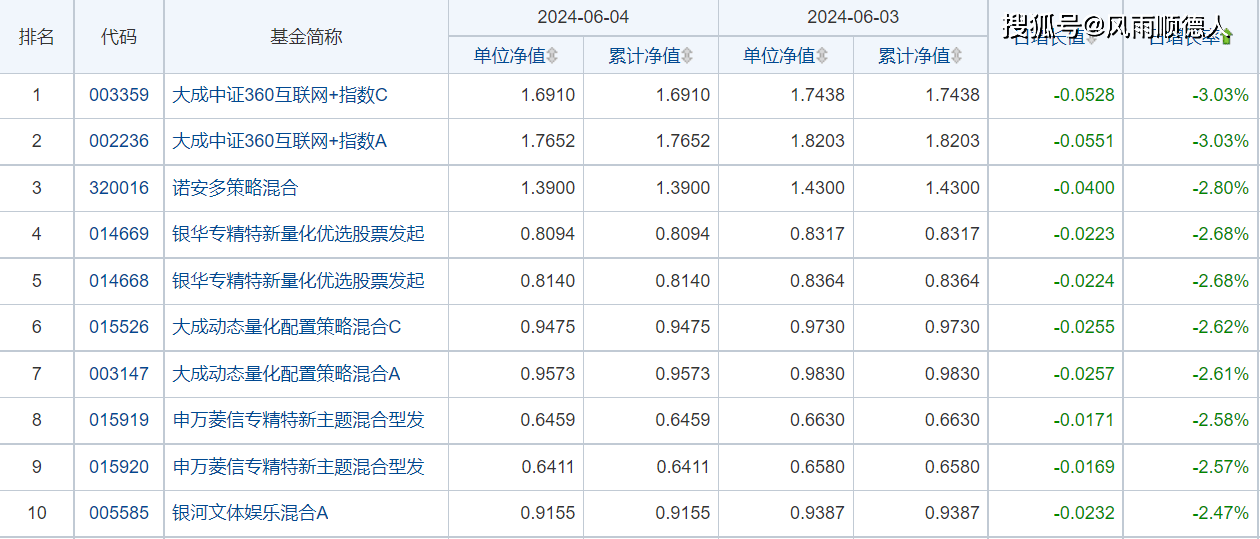This screenshot has width=1260, height=539.
Task: Open fund code 015920
Action: 119,467
